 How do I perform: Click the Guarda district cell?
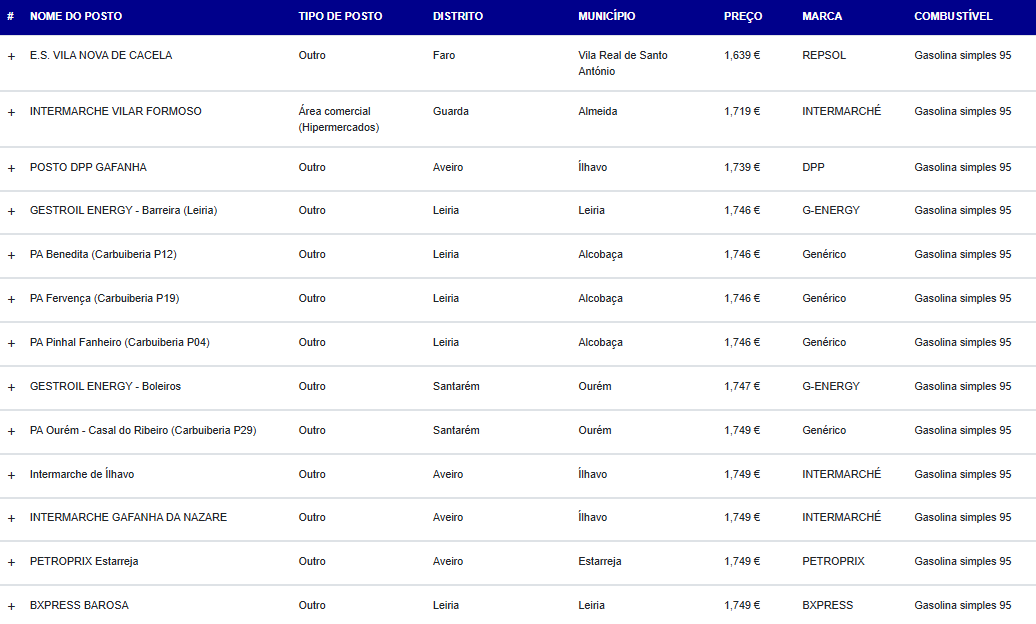[x=451, y=112]
